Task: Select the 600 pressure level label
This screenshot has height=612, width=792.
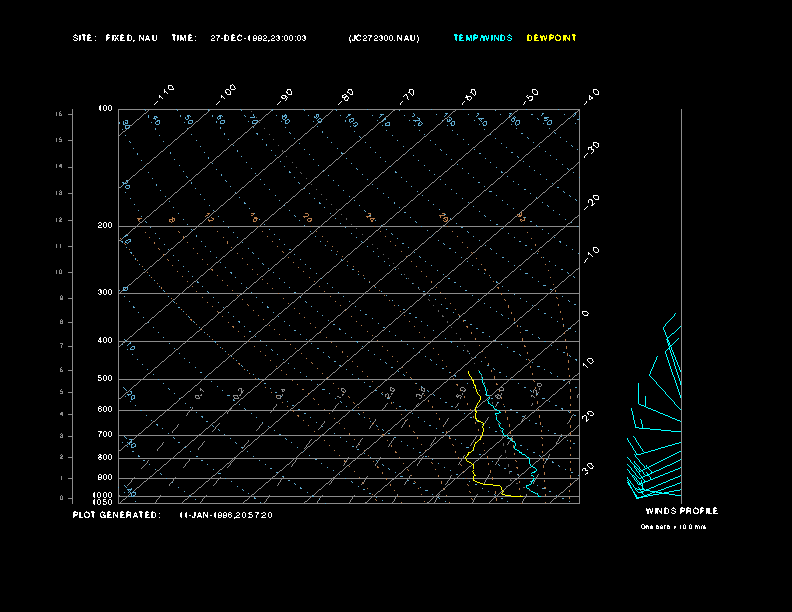Action: point(105,410)
